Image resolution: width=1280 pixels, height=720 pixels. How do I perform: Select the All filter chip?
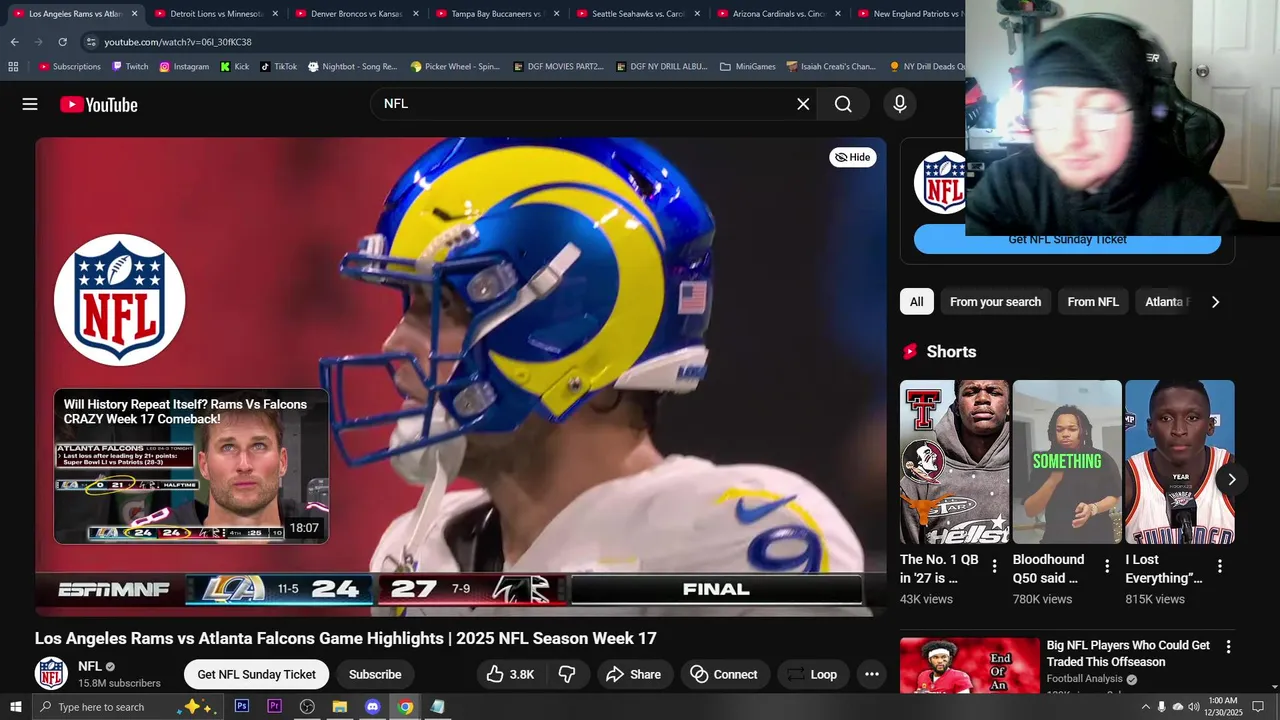[916, 302]
